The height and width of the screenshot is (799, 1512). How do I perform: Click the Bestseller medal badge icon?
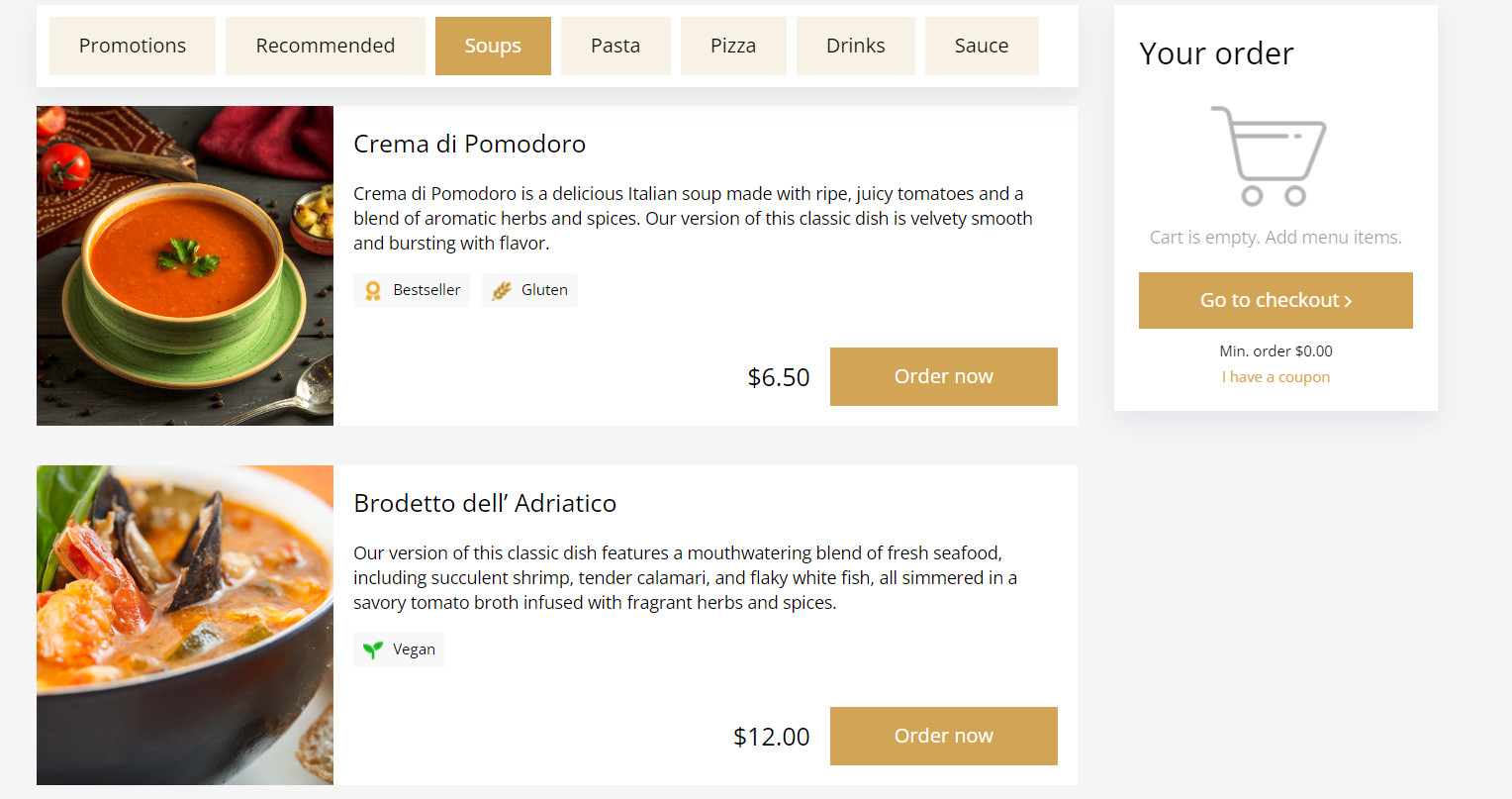[x=373, y=290]
